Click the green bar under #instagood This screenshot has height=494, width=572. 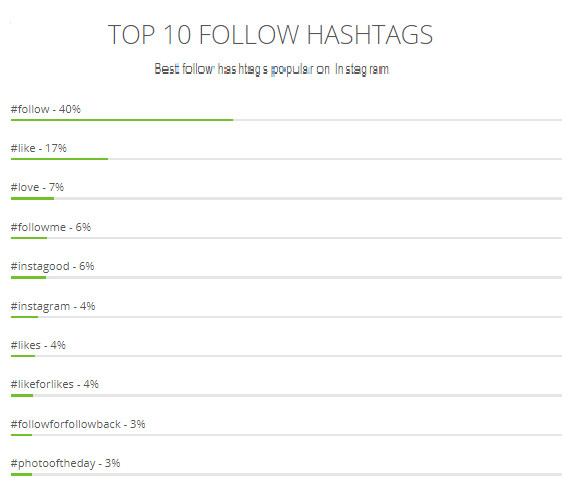28,278
